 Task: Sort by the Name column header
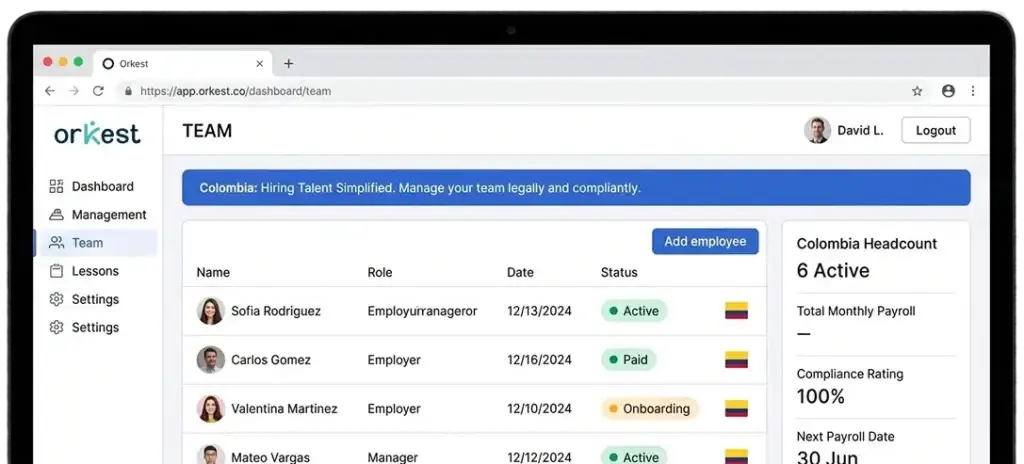tap(213, 273)
